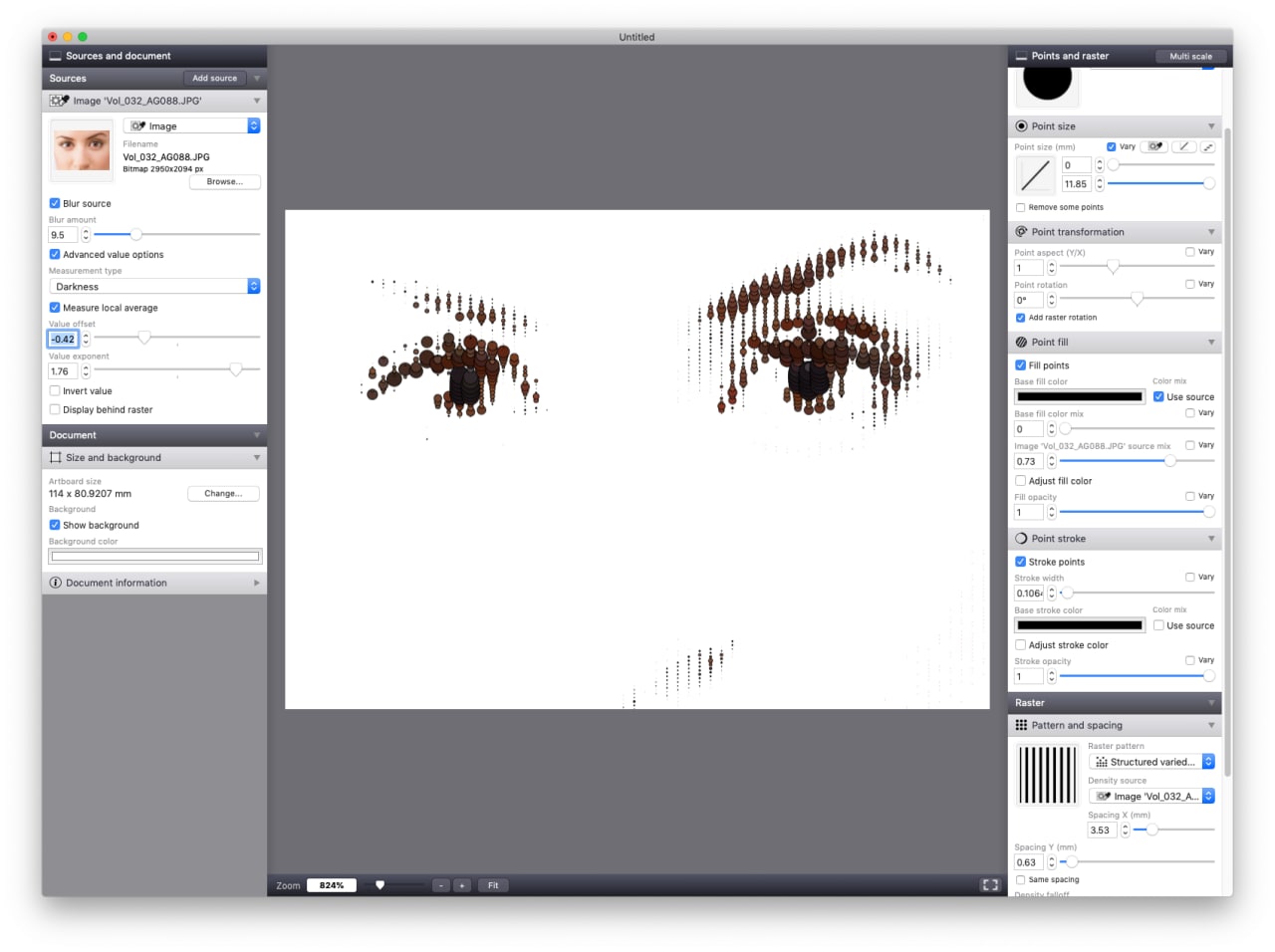Image resolution: width=1275 pixels, height=952 pixels.
Task: Uncheck Use source for fill color mix
Action: [1158, 396]
